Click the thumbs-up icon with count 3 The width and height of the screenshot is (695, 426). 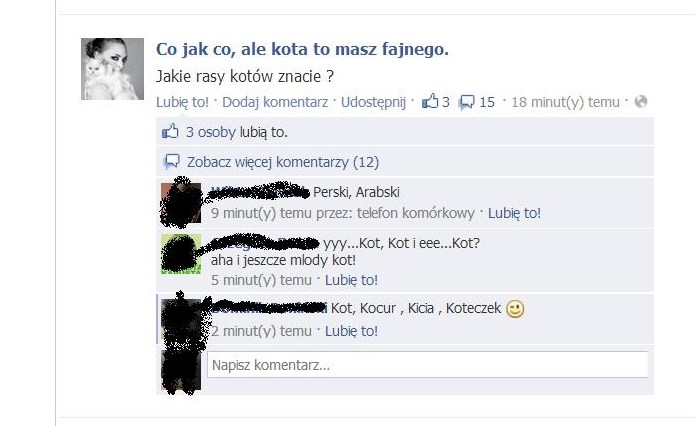[429, 102]
